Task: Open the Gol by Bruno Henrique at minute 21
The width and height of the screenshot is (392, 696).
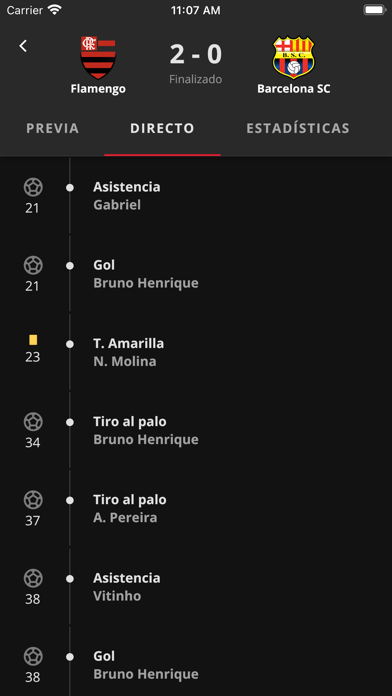Action: tap(196, 274)
